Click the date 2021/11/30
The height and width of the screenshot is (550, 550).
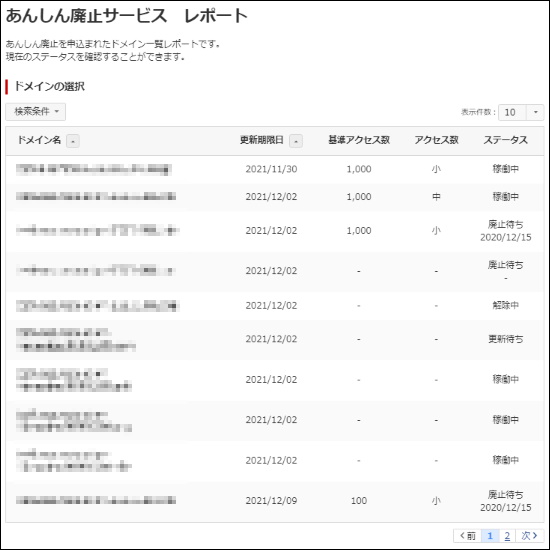271,169
